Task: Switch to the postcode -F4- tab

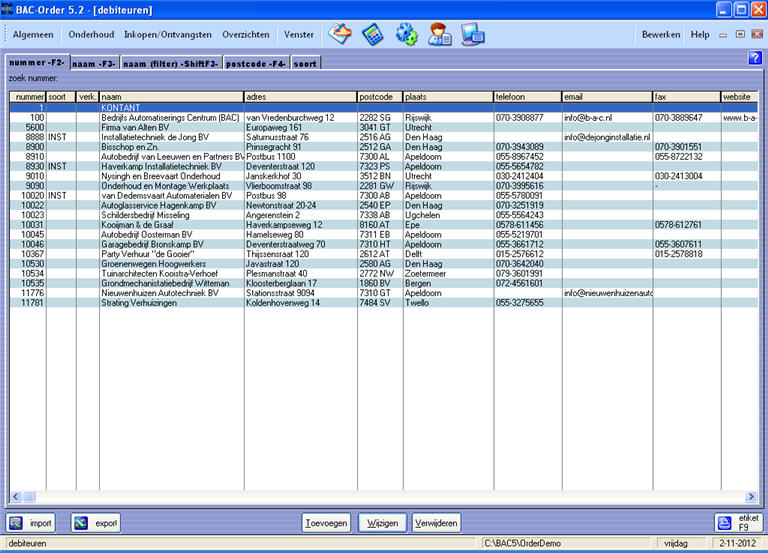Action: point(256,63)
